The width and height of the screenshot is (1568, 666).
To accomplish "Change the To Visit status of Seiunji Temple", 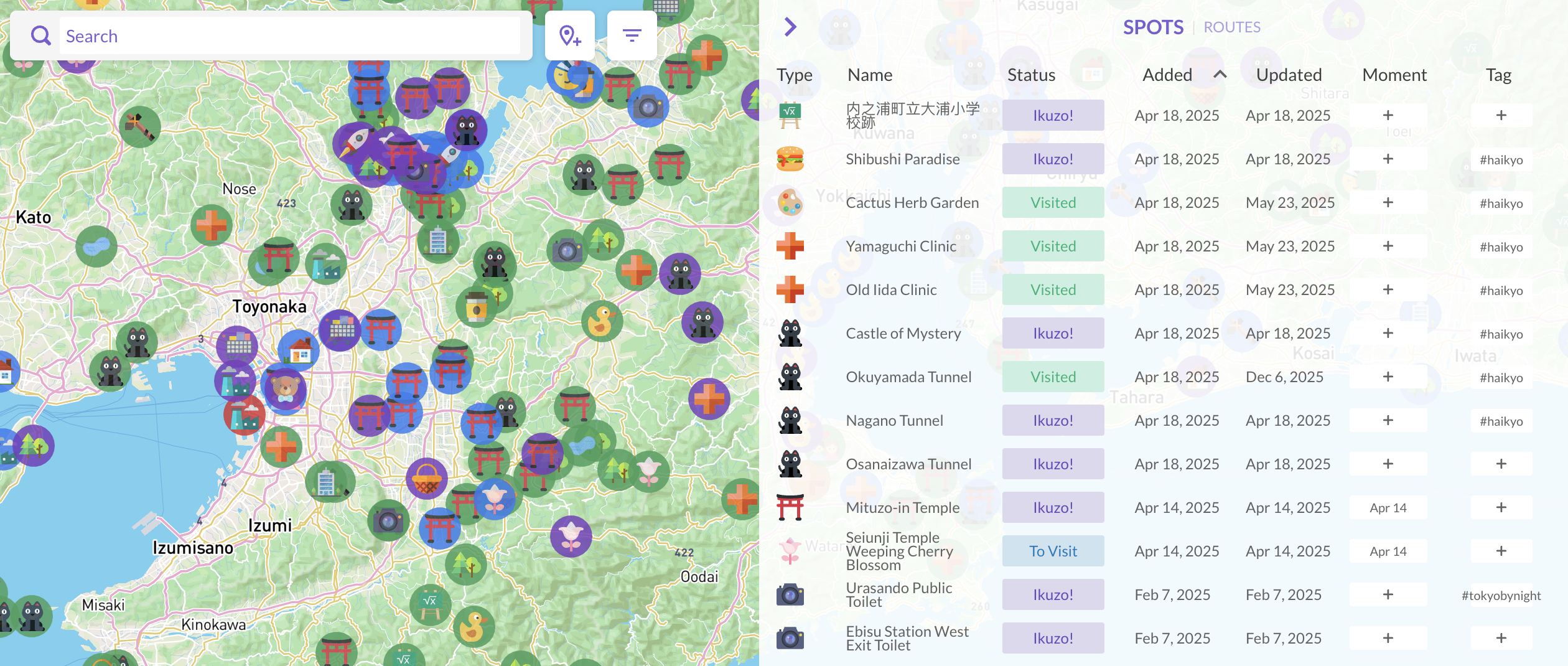I will coord(1053,551).
